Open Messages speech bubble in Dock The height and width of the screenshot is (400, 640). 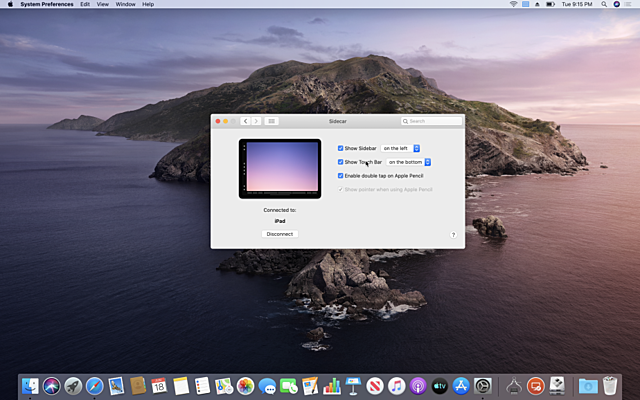267,386
